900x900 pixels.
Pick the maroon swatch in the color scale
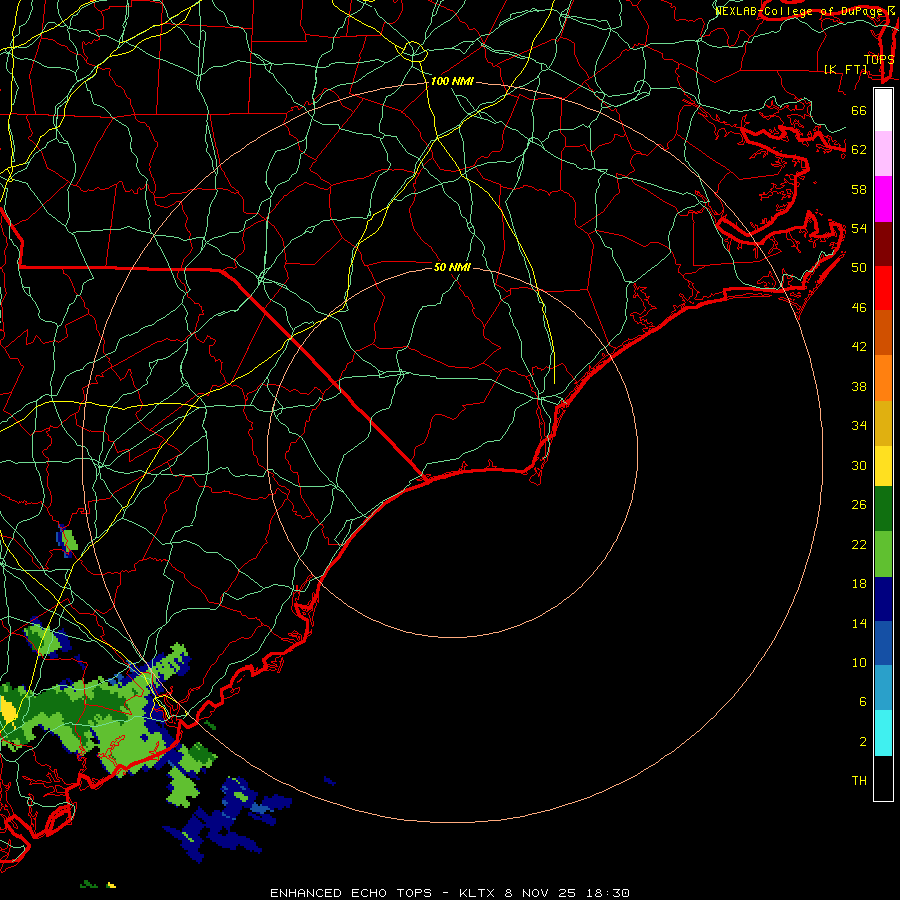pos(883,244)
